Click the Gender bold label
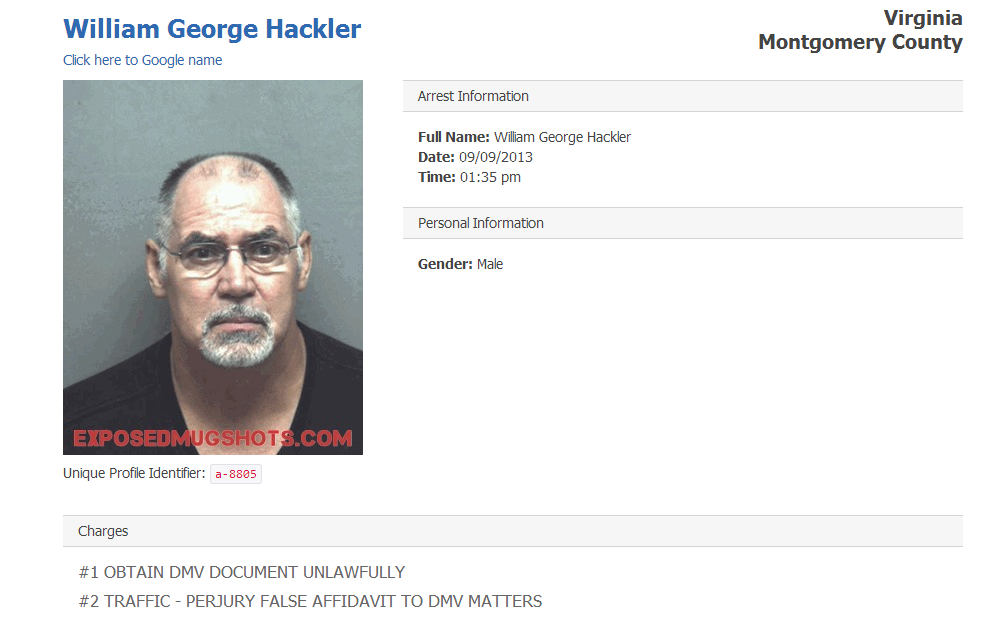Image resolution: width=1008 pixels, height=622 pixels. [x=445, y=264]
